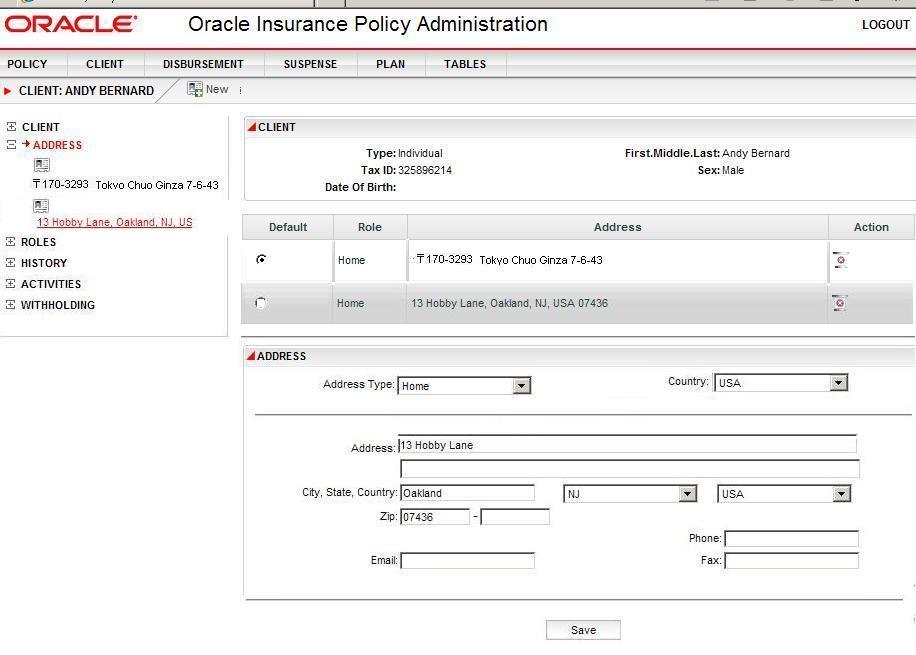Open the SUSPENSE menu
916x655 pixels.
tap(310, 64)
